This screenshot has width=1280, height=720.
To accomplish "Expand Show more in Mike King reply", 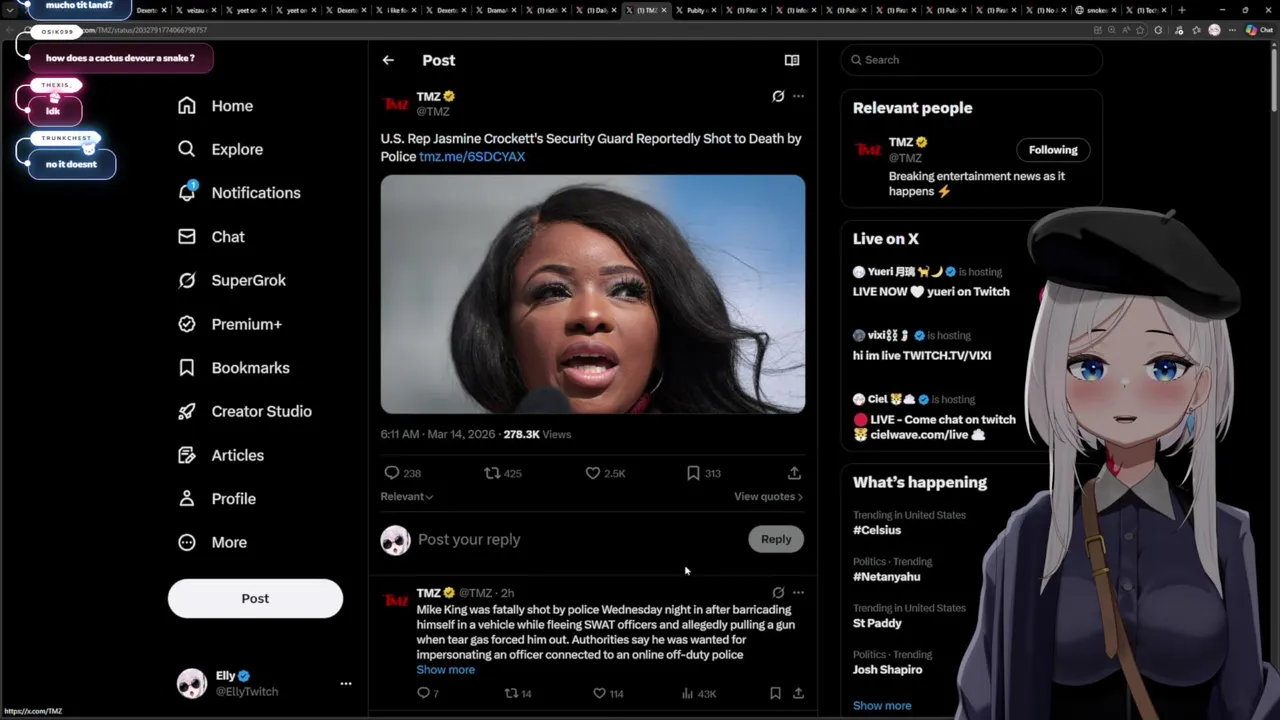I will [446, 670].
